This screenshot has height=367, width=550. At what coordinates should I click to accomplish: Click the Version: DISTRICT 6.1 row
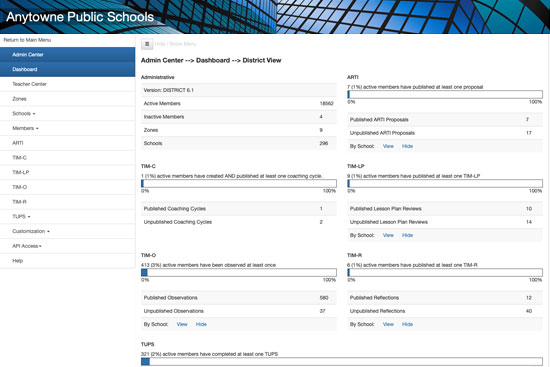pyautogui.click(x=239, y=90)
